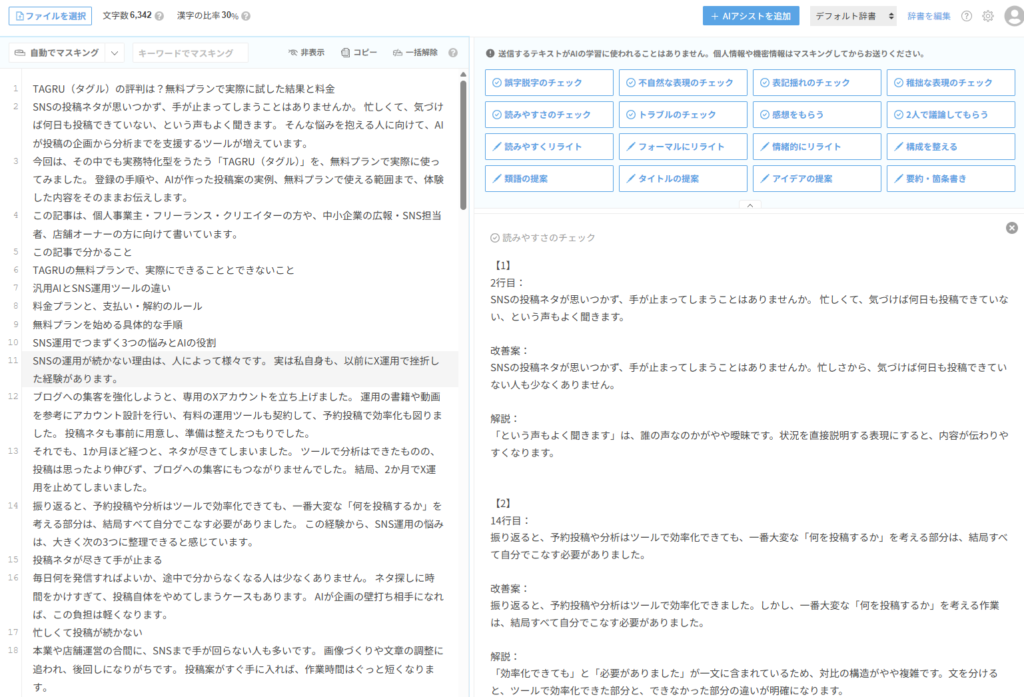Viewport: 1024px width, 697px height.
Task: Click the AIアシストを追加 button
Action: tap(751, 16)
